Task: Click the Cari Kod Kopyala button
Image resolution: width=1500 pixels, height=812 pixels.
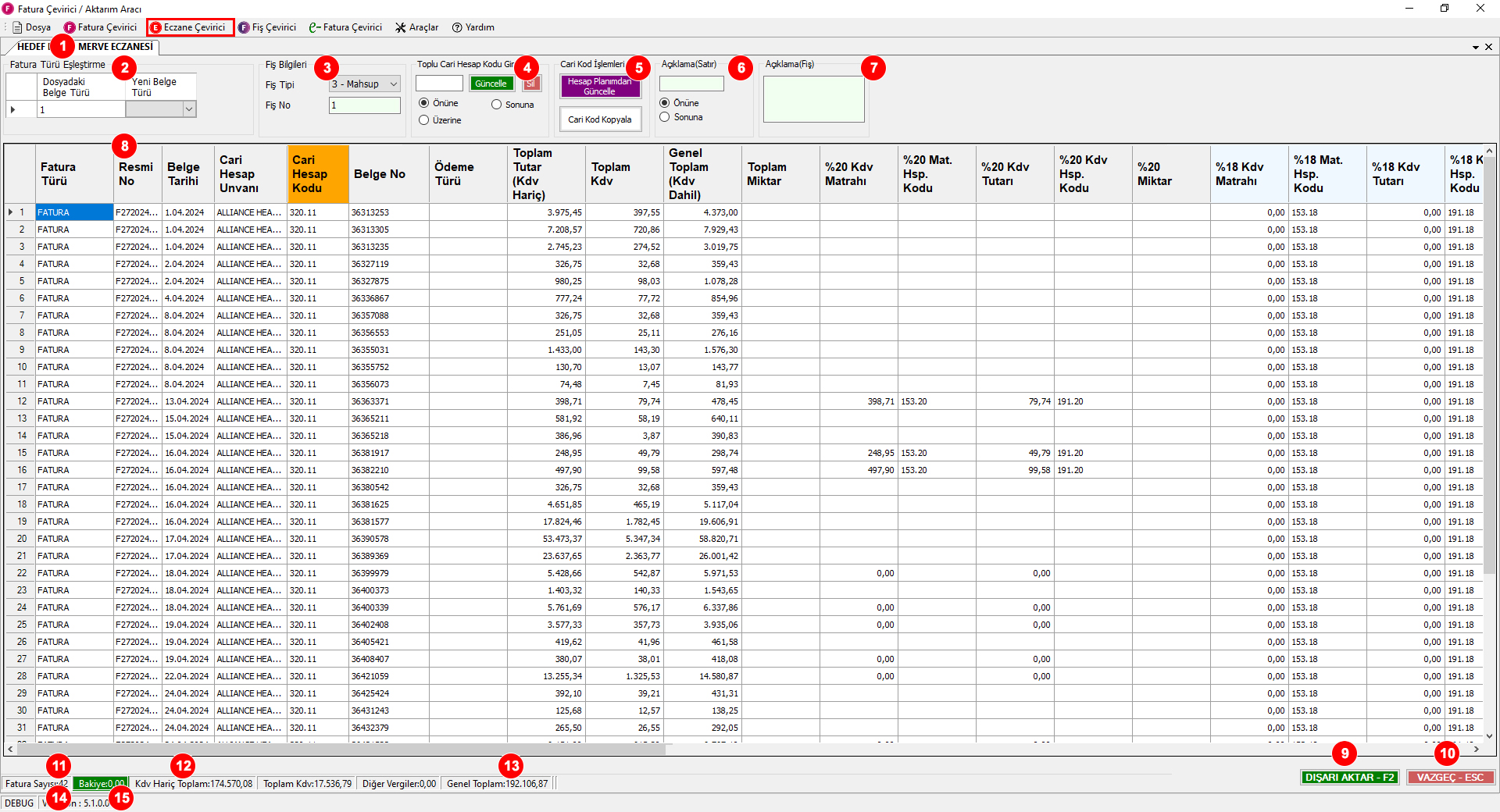Action: tap(600, 119)
